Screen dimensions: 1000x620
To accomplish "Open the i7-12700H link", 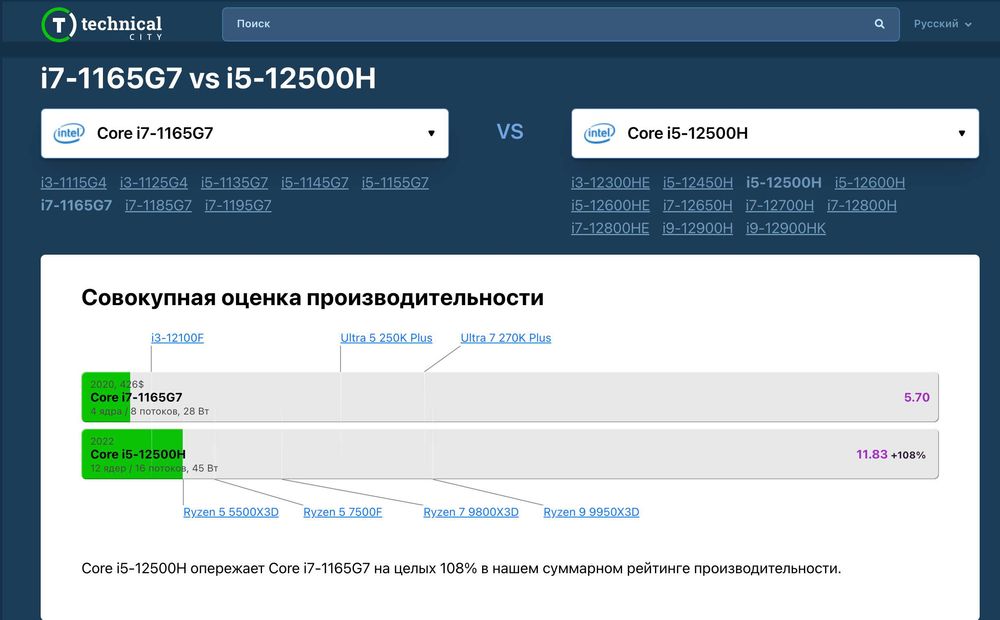I will (x=779, y=205).
